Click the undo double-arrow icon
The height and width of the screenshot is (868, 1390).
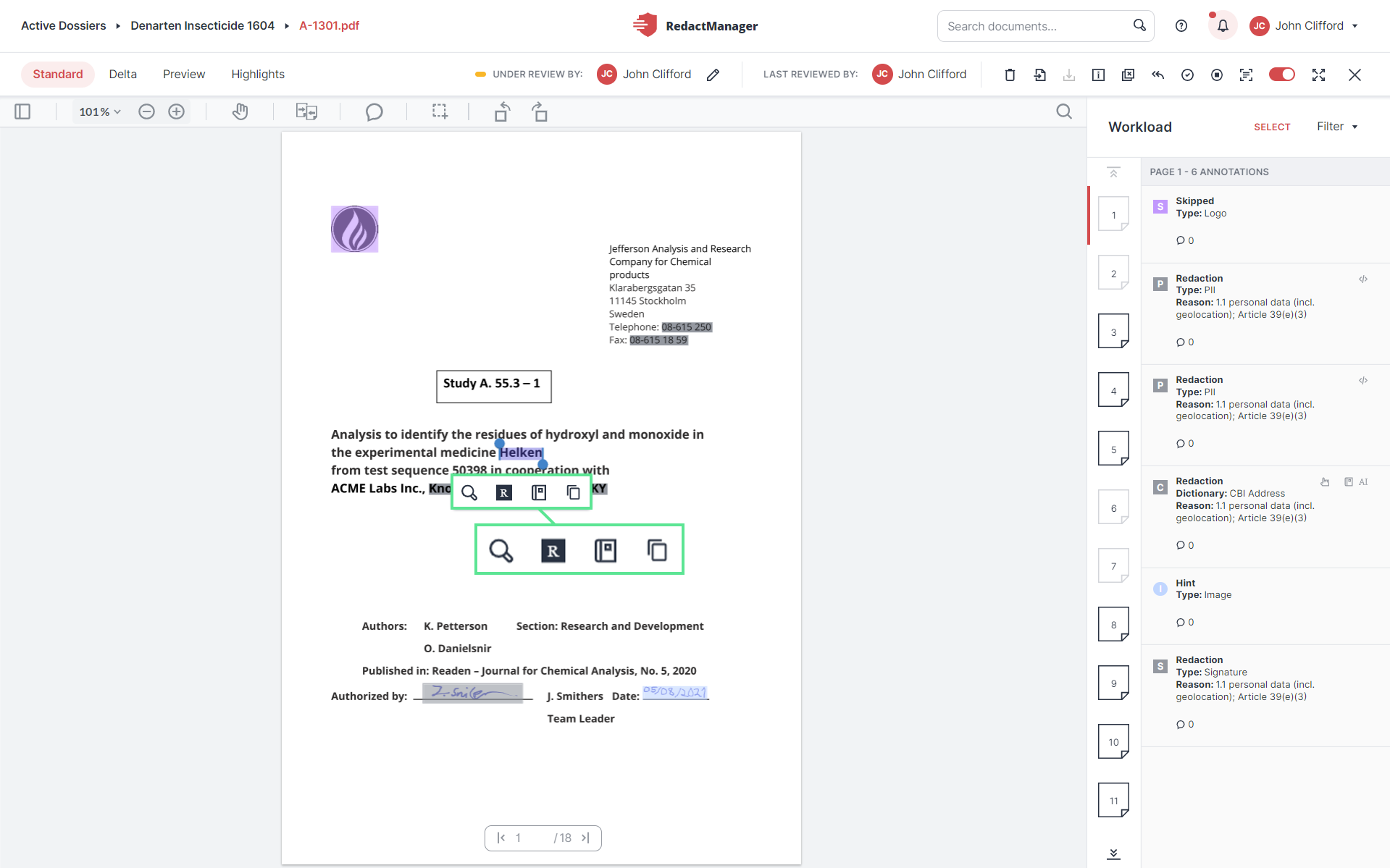1157,75
